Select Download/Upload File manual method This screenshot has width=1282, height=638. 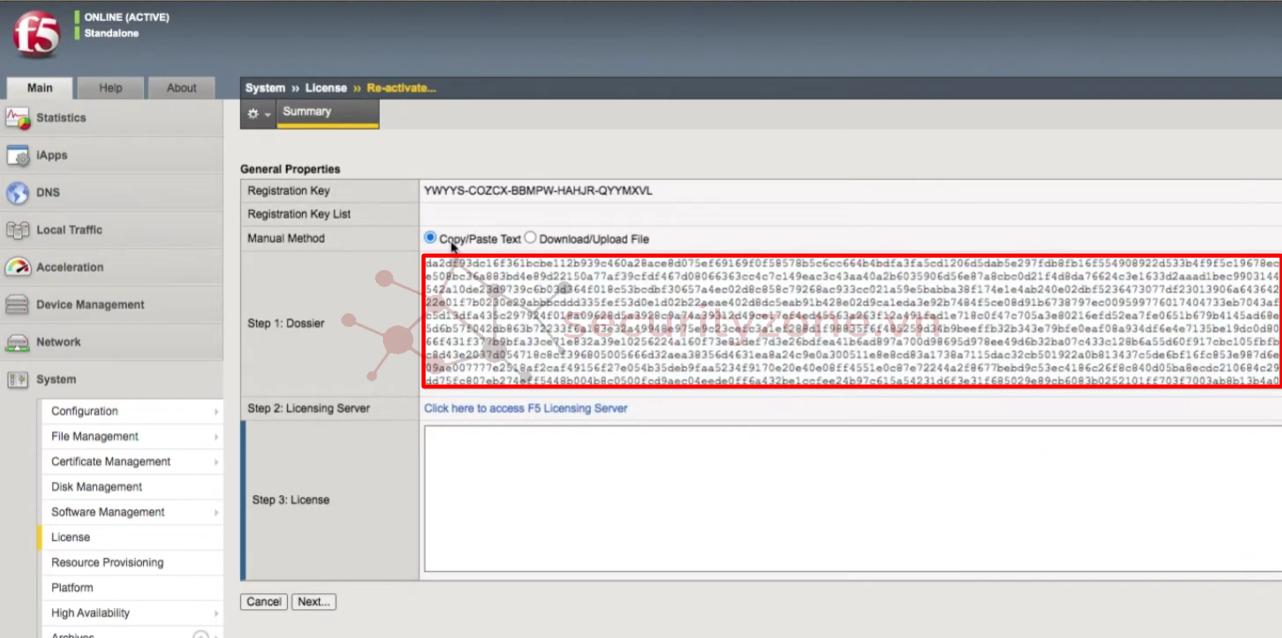pyautogui.click(x=530, y=238)
